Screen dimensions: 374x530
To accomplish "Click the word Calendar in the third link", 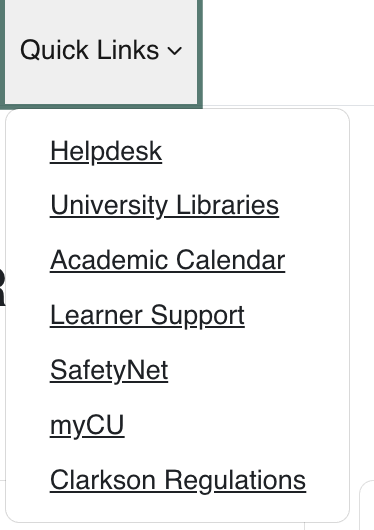I will pyautogui.click(x=231, y=260).
